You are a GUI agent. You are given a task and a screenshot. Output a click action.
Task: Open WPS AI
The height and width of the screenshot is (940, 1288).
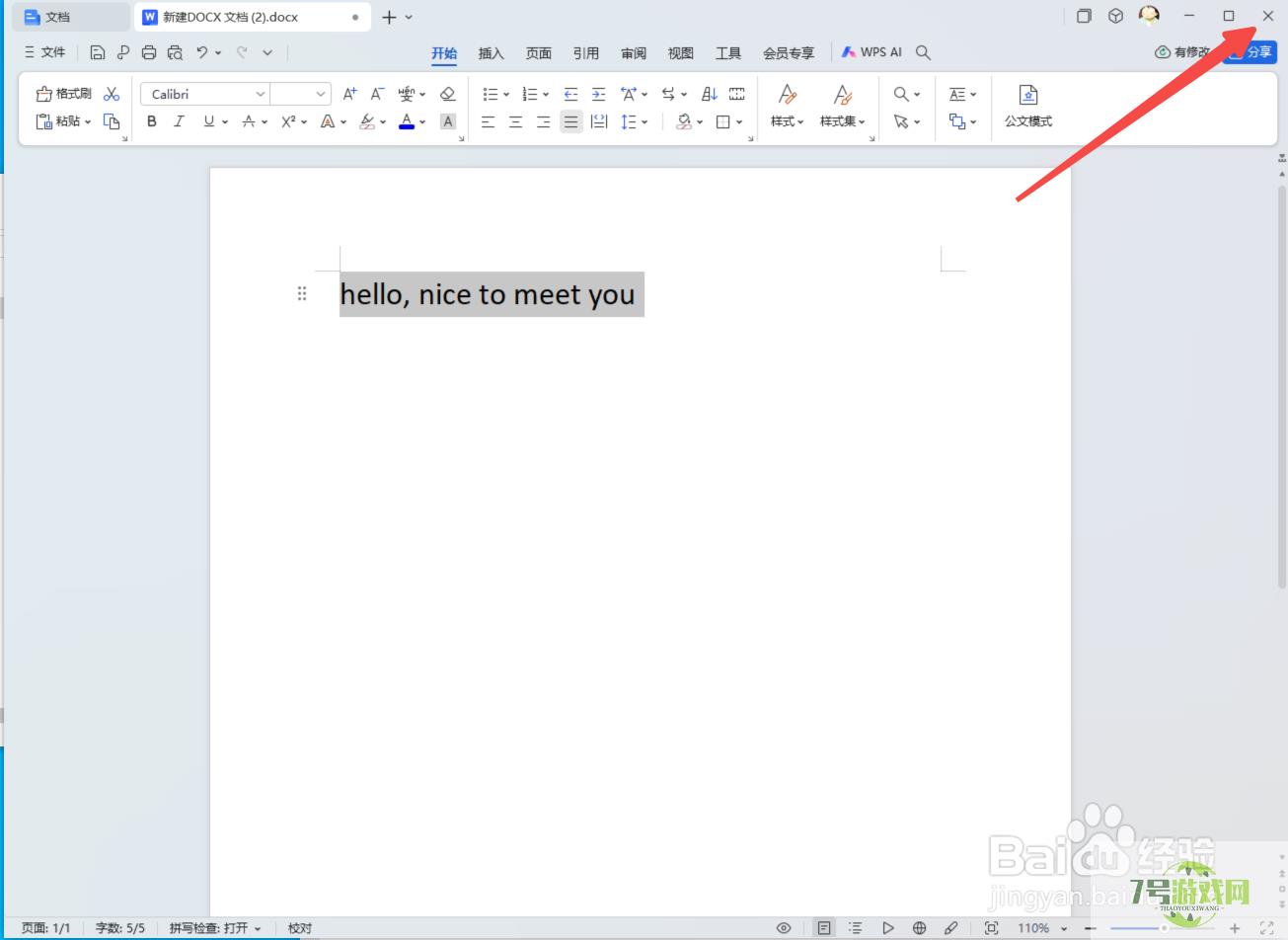tap(871, 52)
